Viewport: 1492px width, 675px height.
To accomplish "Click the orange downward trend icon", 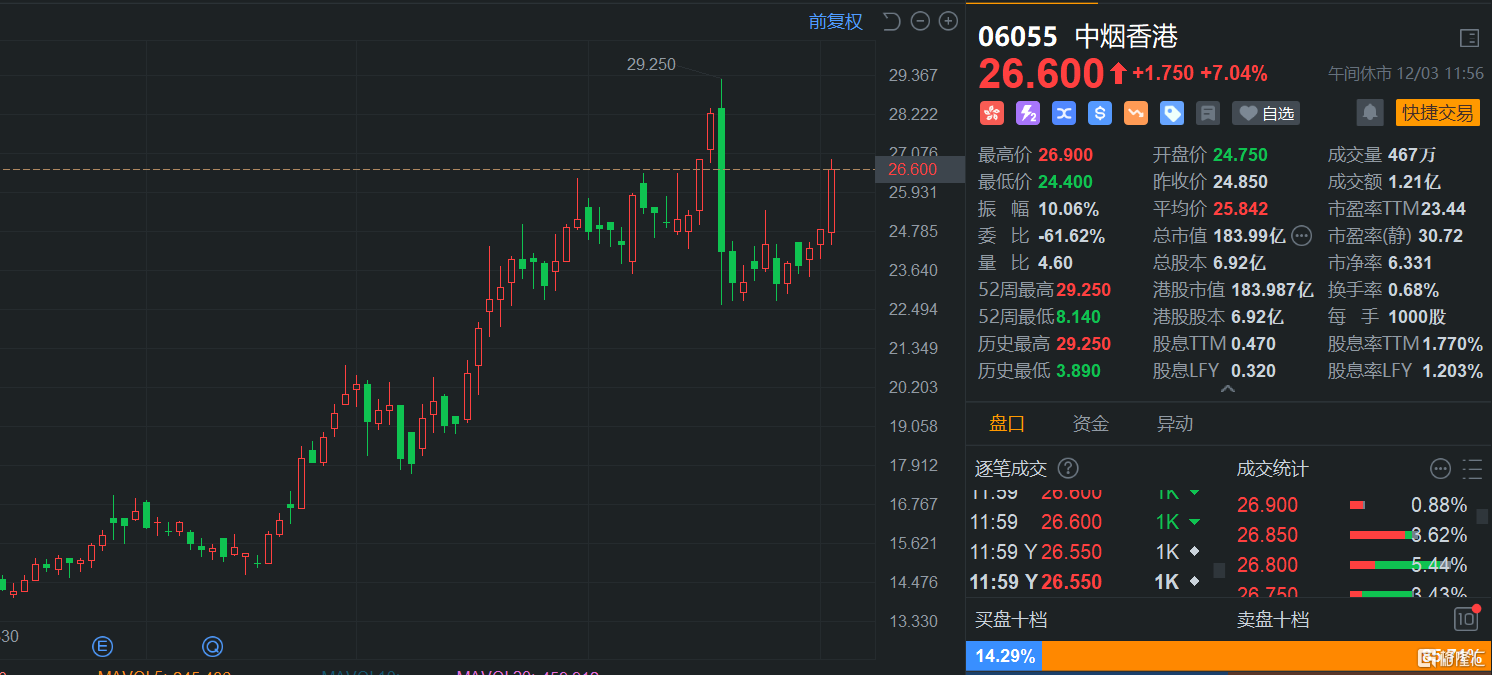I will pos(1136,113).
